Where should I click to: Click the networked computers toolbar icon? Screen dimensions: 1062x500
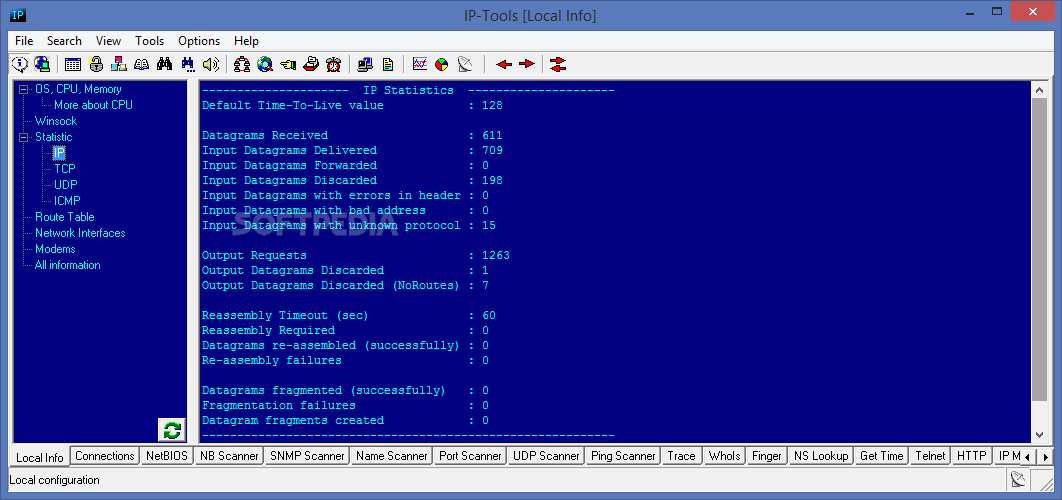tap(119, 64)
